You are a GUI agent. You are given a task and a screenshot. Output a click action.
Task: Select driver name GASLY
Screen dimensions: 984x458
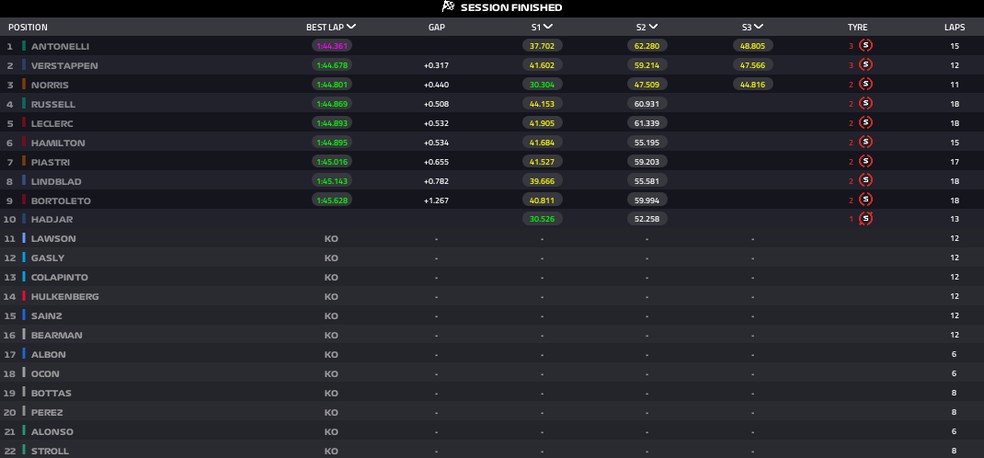click(x=48, y=258)
